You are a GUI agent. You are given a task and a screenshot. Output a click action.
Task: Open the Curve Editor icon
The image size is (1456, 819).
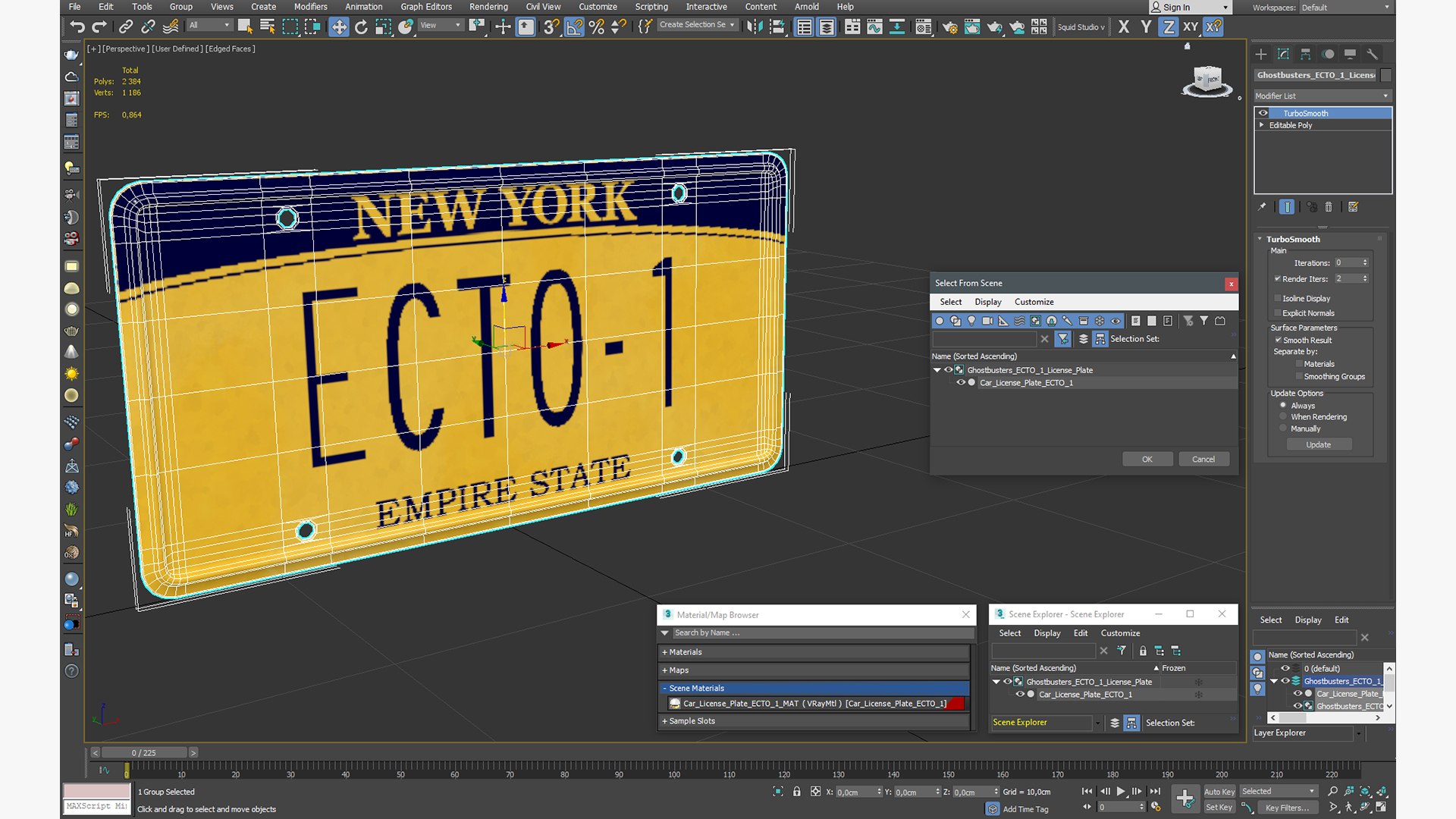[x=874, y=27]
